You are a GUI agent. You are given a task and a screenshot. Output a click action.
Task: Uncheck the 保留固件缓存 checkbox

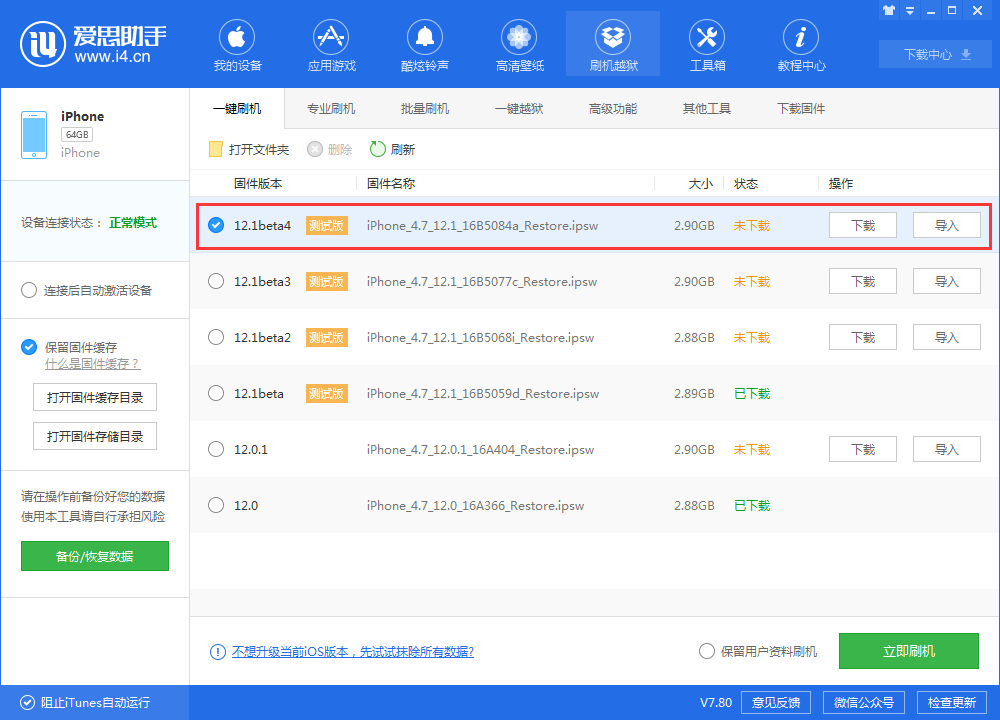coord(29,347)
